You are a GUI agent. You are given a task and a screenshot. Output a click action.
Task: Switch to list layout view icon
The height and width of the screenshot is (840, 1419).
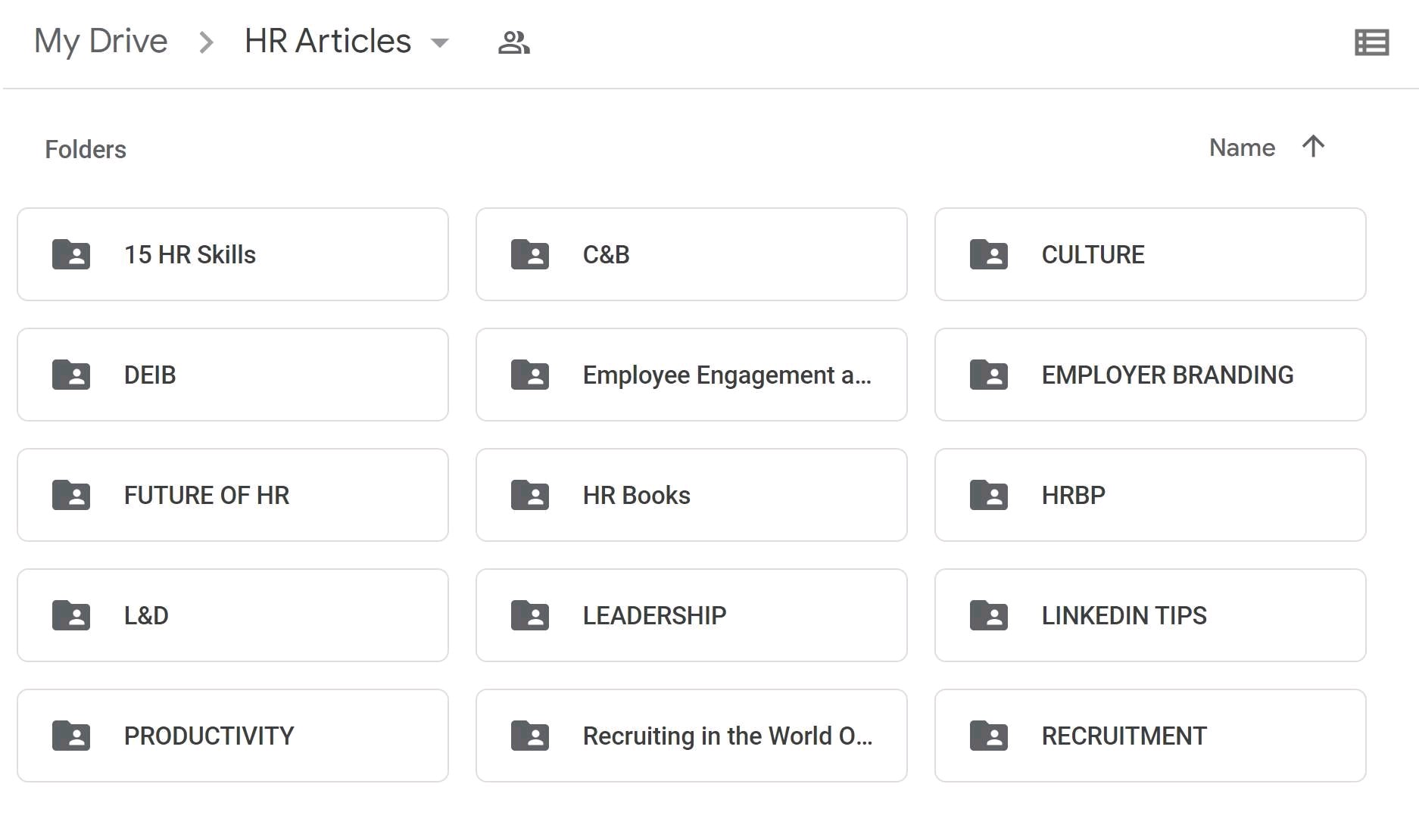click(1371, 42)
